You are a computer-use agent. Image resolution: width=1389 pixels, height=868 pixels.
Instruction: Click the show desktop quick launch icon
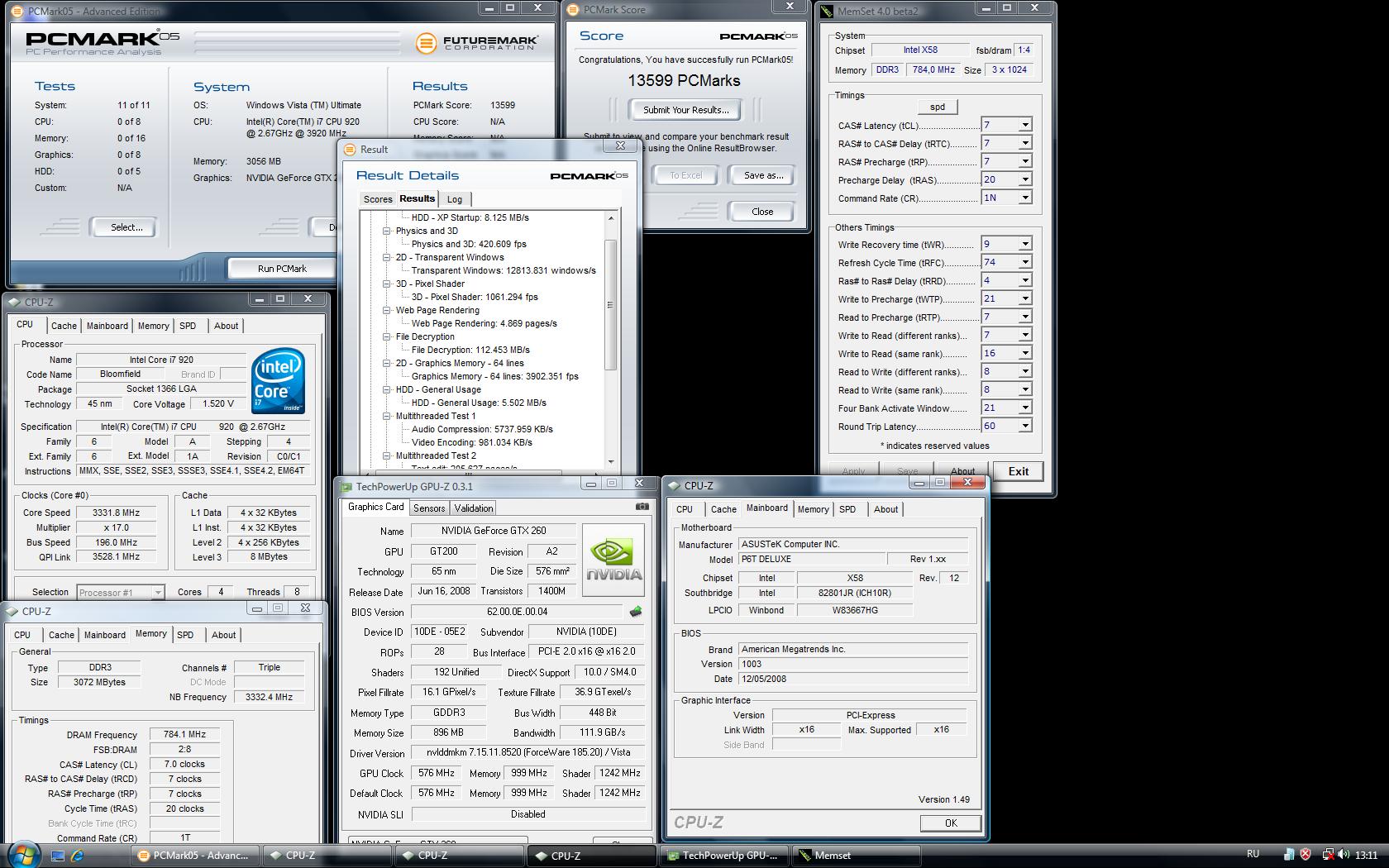click(57, 856)
